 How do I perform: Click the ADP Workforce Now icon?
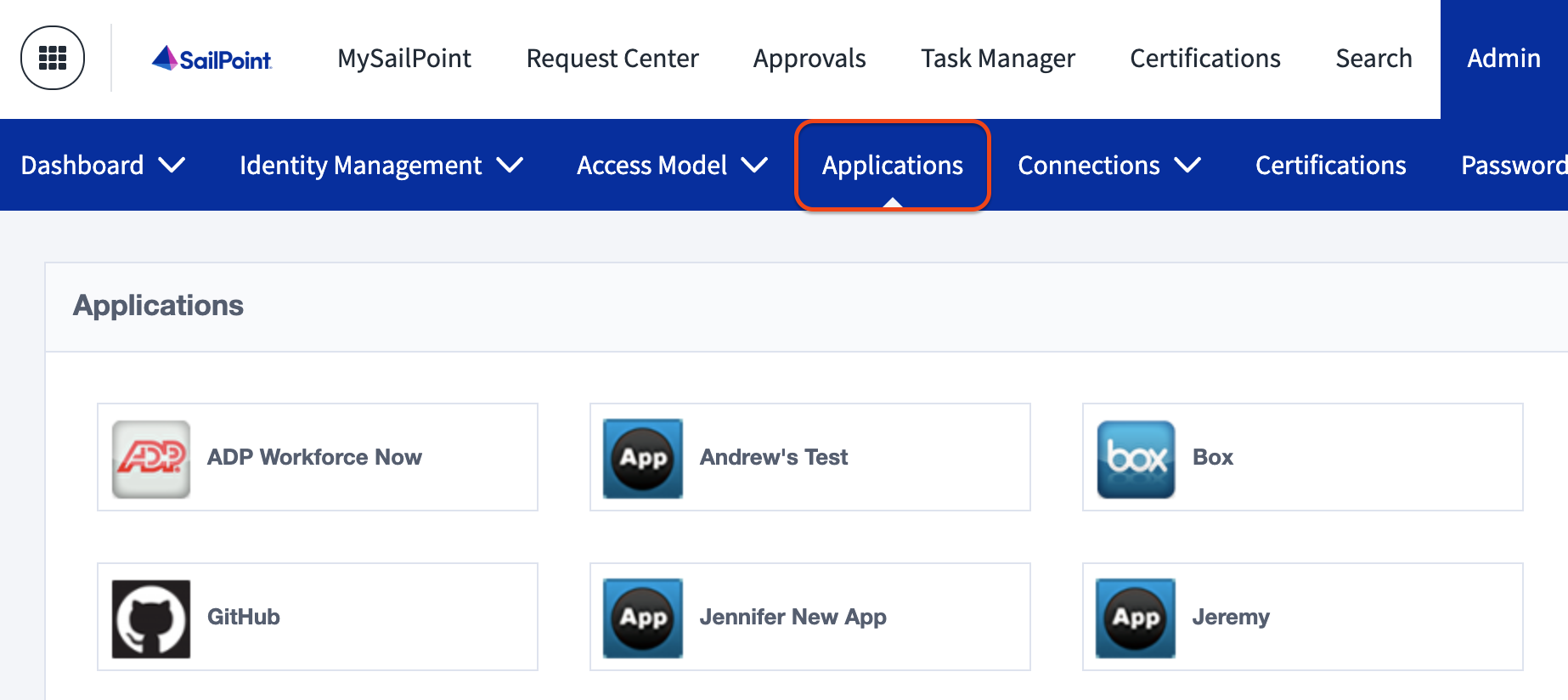[151, 459]
